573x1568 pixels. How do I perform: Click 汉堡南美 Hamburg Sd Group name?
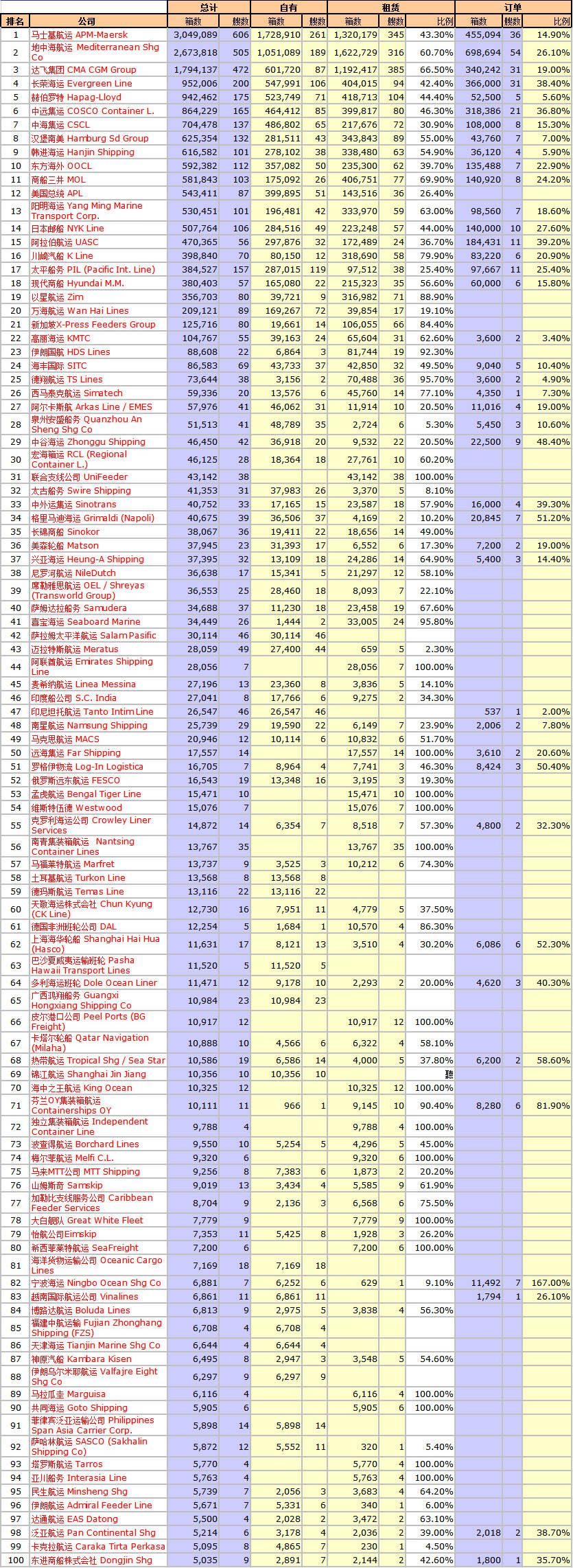(x=90, y=138)
